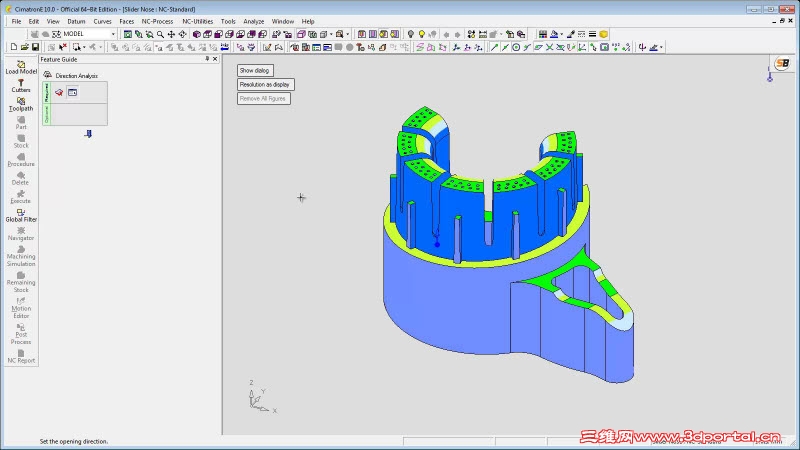
Task: Click the Navigator sidebar icon
Action: pos(21,234)
